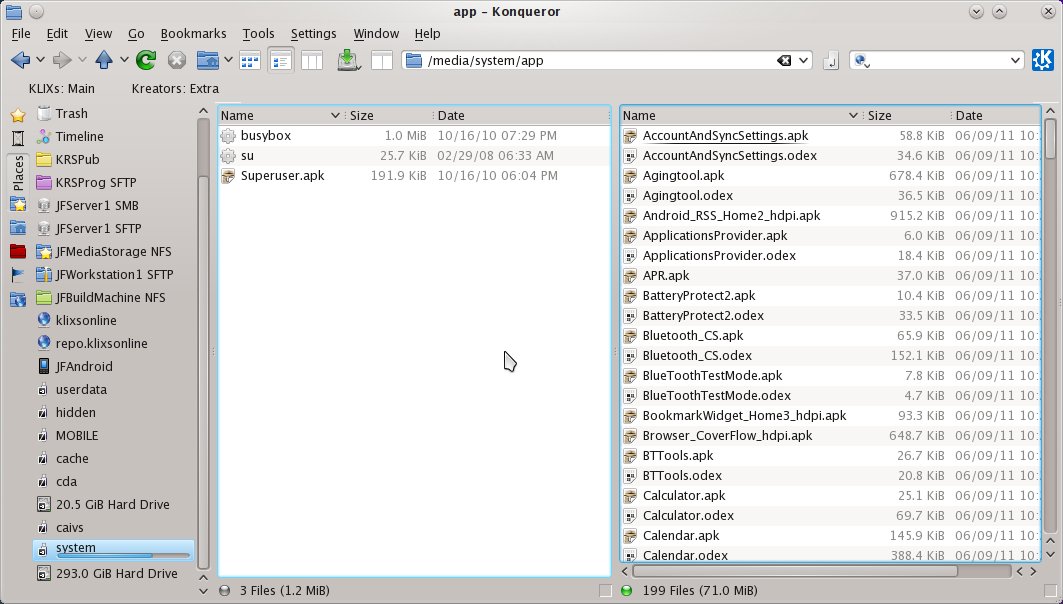Click right panel green active LED
Image resolution: width=1063 pixels, height=604 pixels.
click(626, 591)
